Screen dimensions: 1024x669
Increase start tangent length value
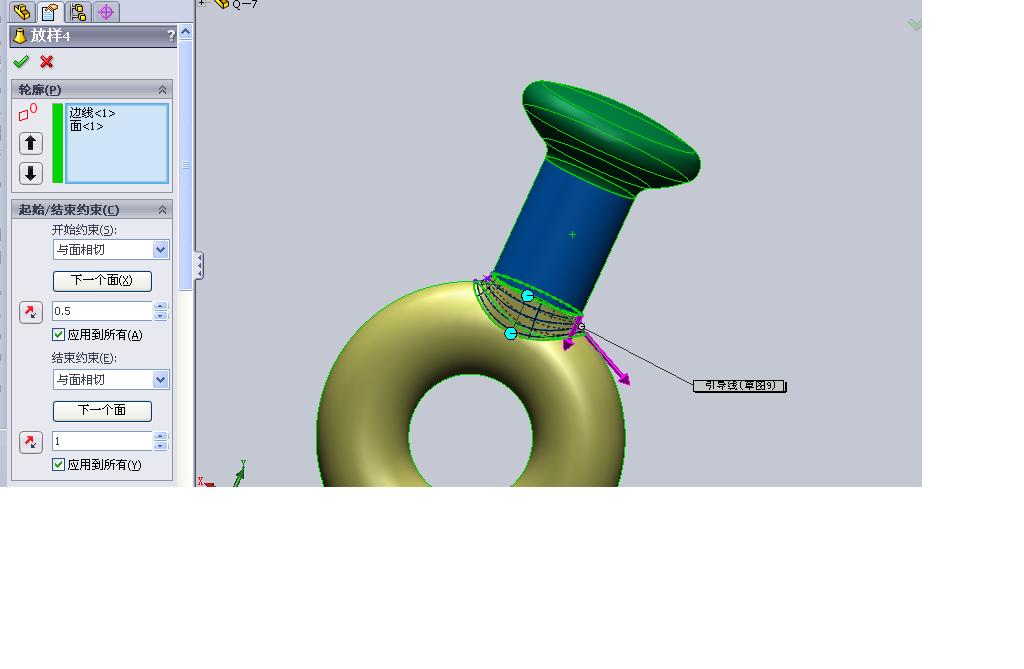point(161,306)
